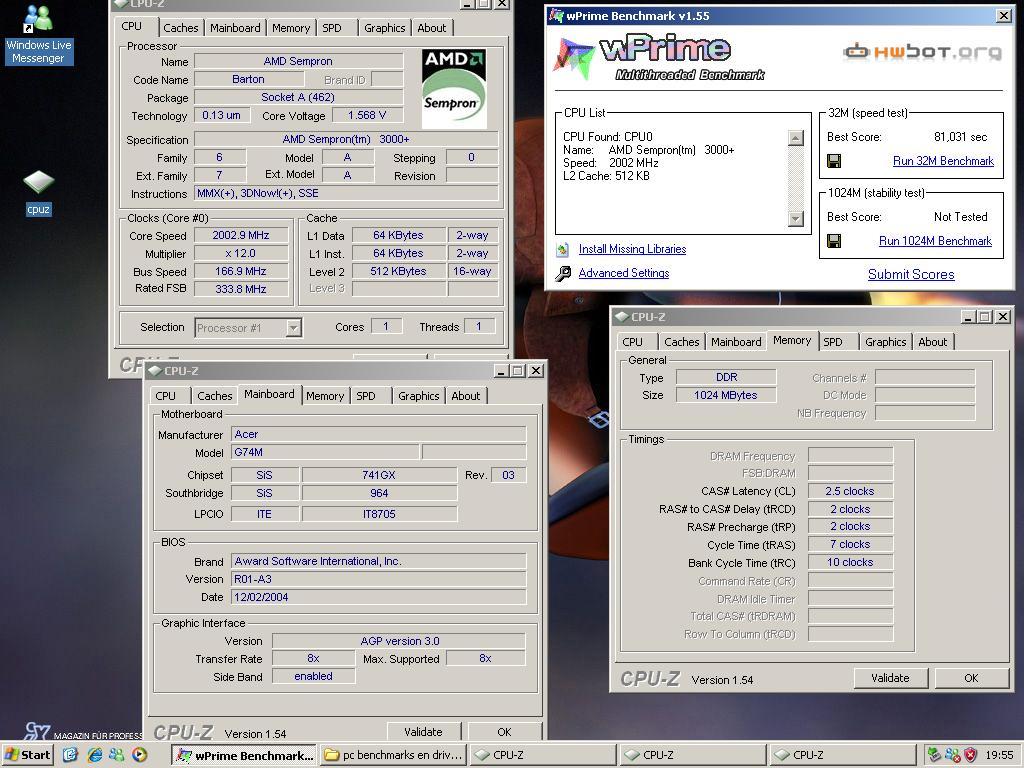The width and height of the screenshot is (1024, 768).
Task: Launch Windows Media Player from quick launch
Action: tap(139, 755)
